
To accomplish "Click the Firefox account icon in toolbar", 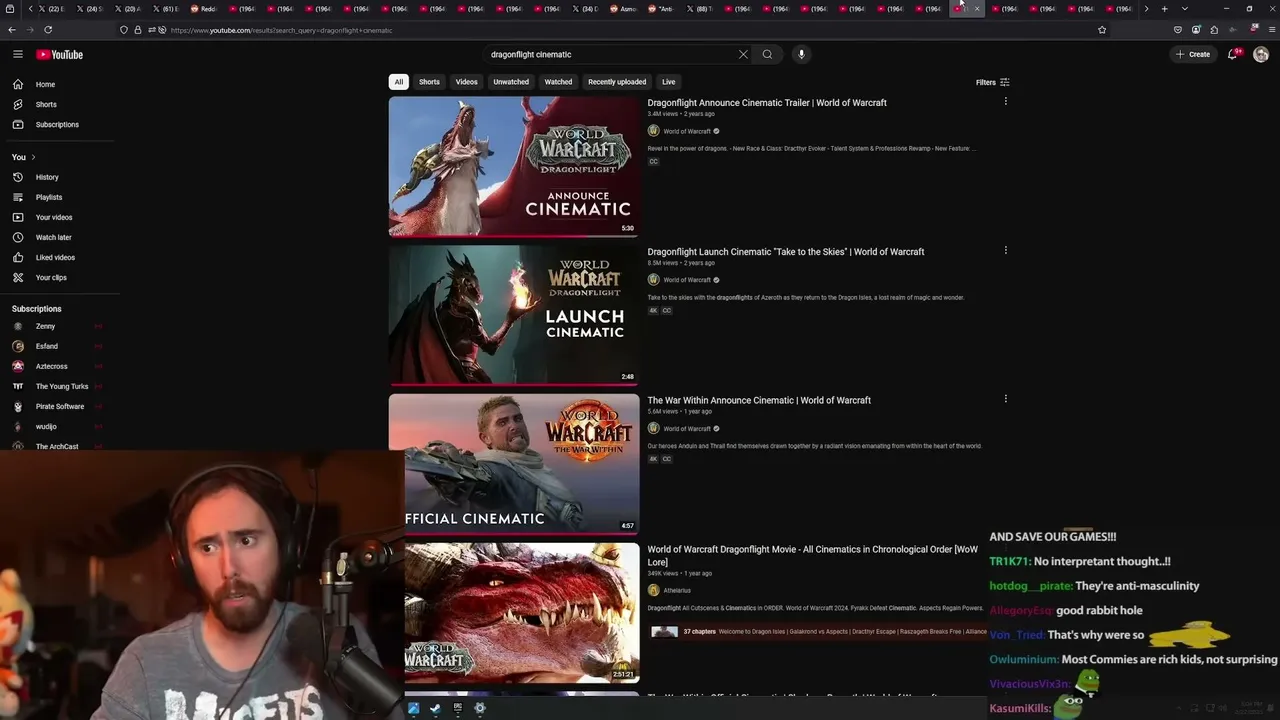I will 1196,30.
